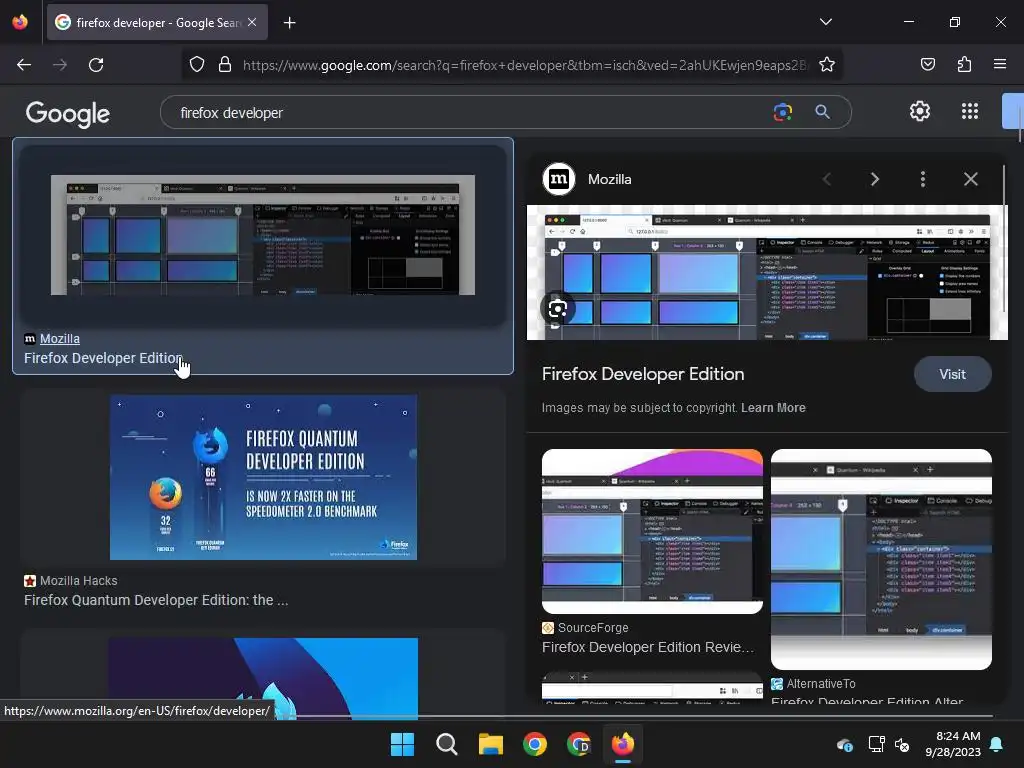
Task: Open Windows taskbar search
Action: (447, 744)
